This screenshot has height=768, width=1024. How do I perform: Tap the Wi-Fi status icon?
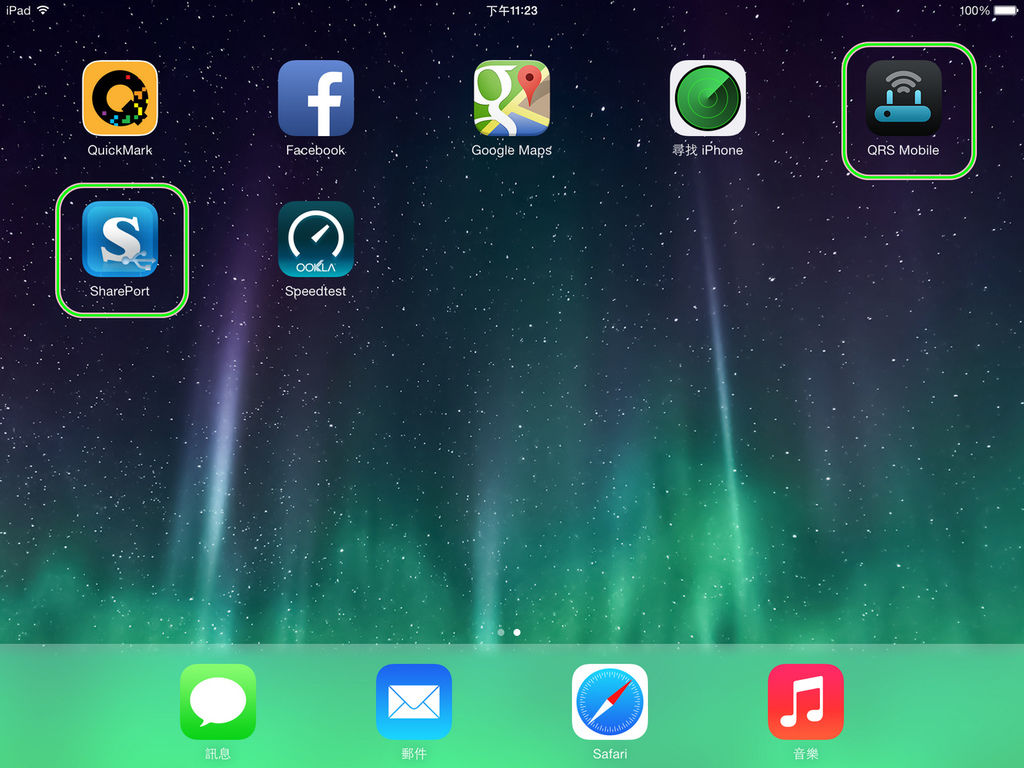pos(43,10)
